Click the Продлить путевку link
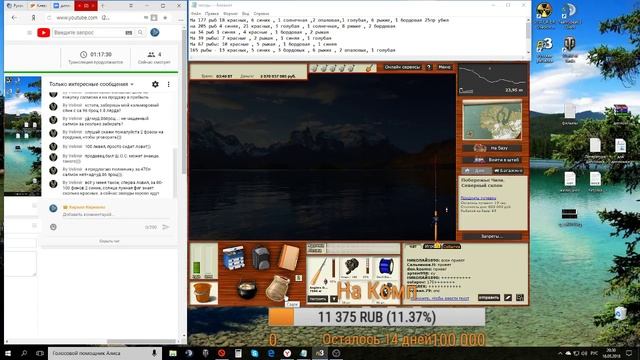This screenshot has height=360, width=640. pos(478,198)
